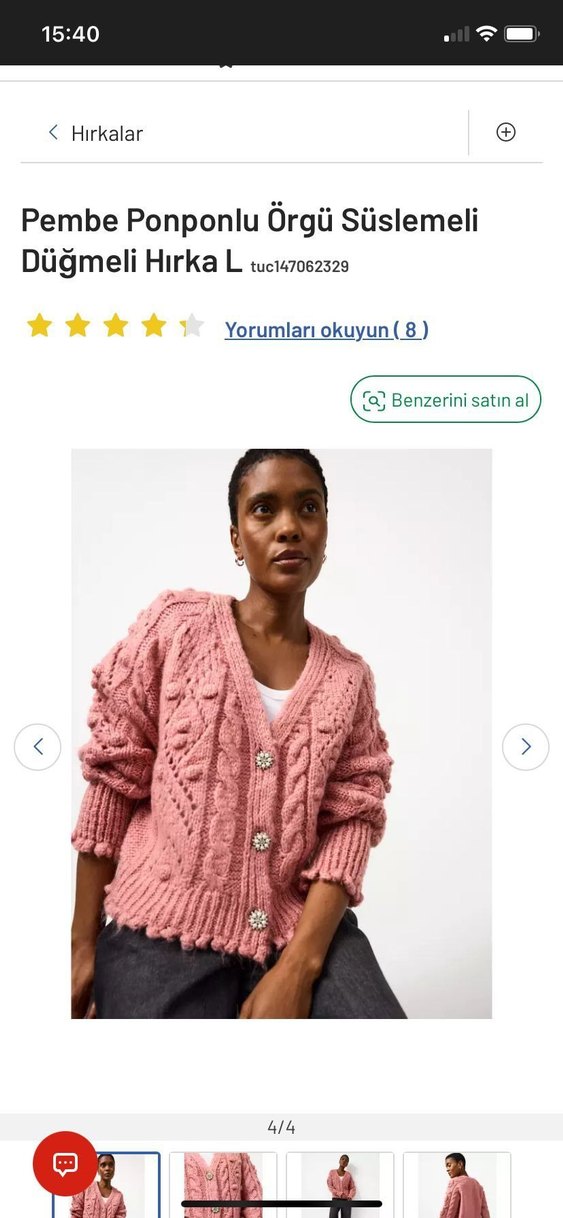563x1218 pixels.
Task: Tap the cellular signal bars icon
Action: [456, 34]
